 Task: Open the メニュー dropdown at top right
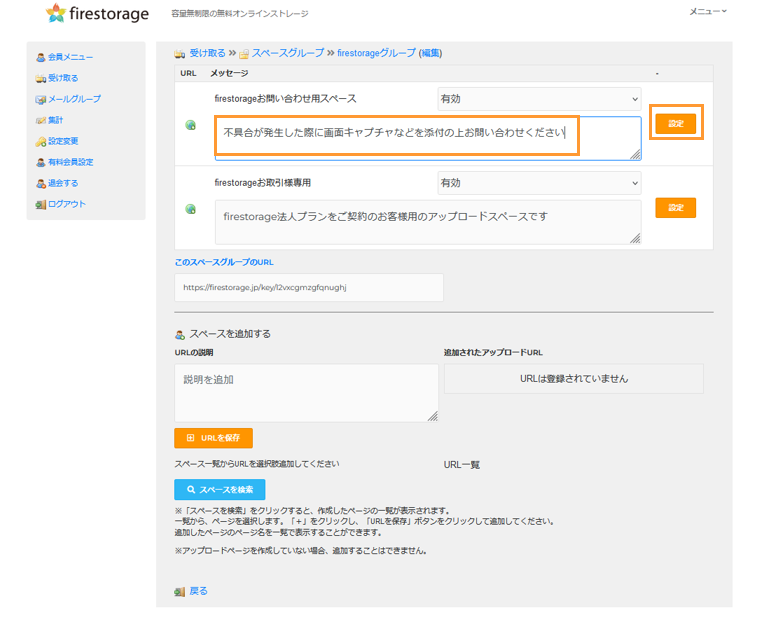click(x=708, y=11)
